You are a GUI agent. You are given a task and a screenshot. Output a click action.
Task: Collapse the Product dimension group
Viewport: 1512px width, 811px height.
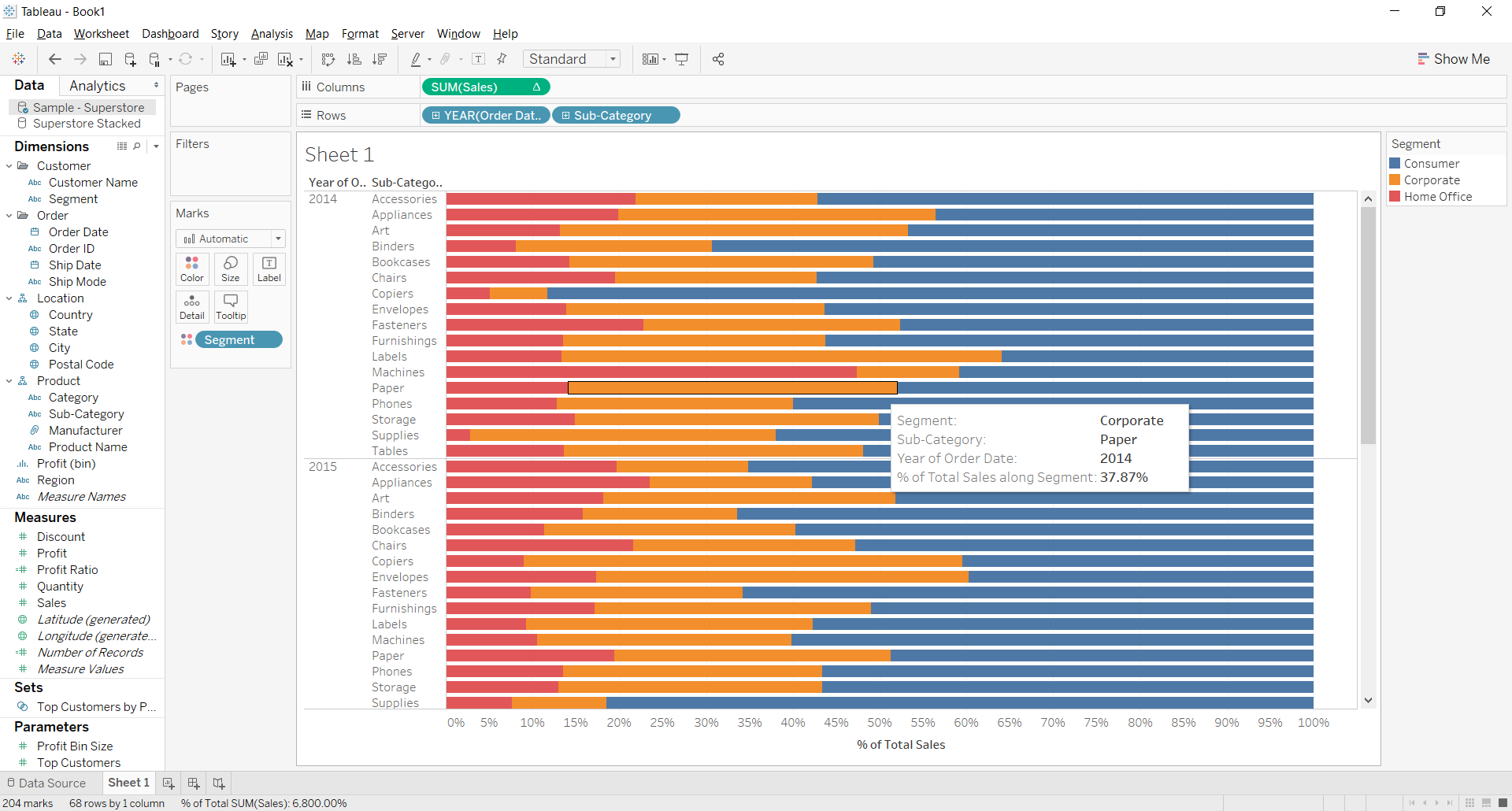coord(9,380)
